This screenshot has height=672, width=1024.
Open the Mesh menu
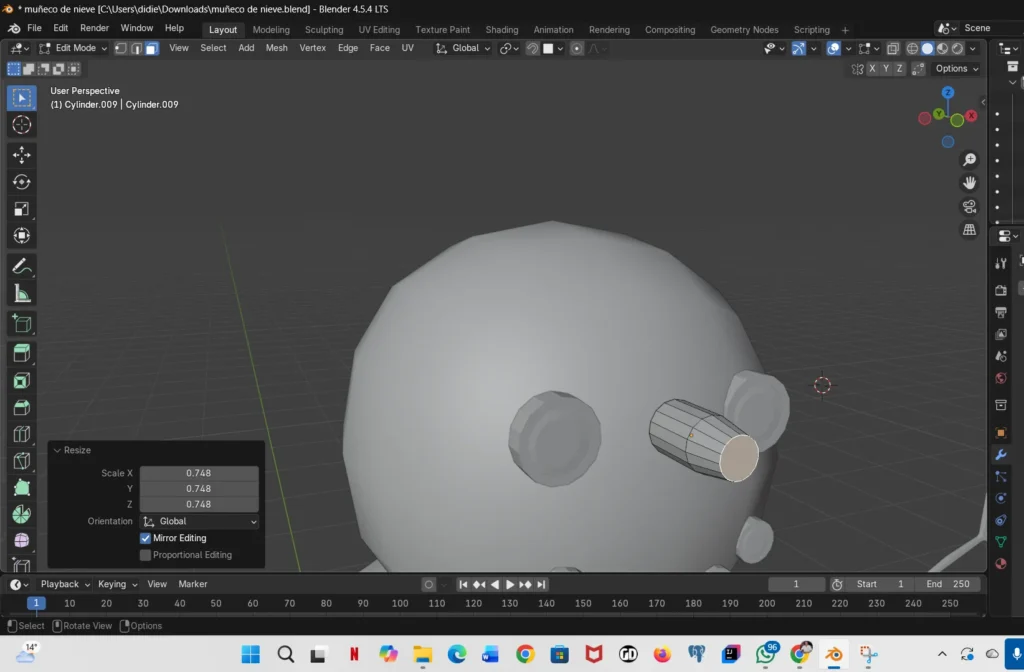[276, 48]
